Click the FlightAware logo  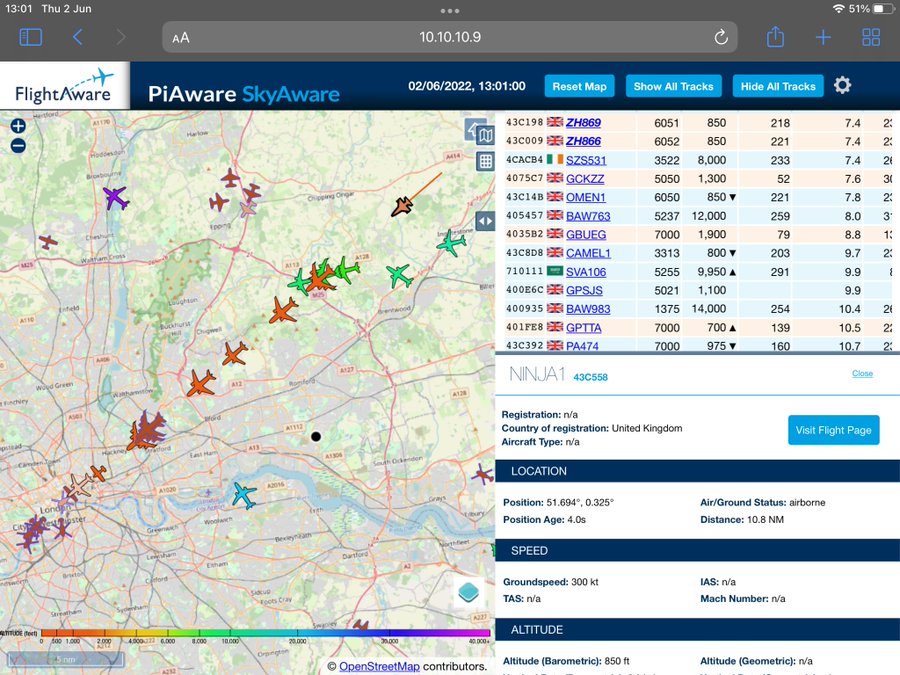click(x=64, y=86)
